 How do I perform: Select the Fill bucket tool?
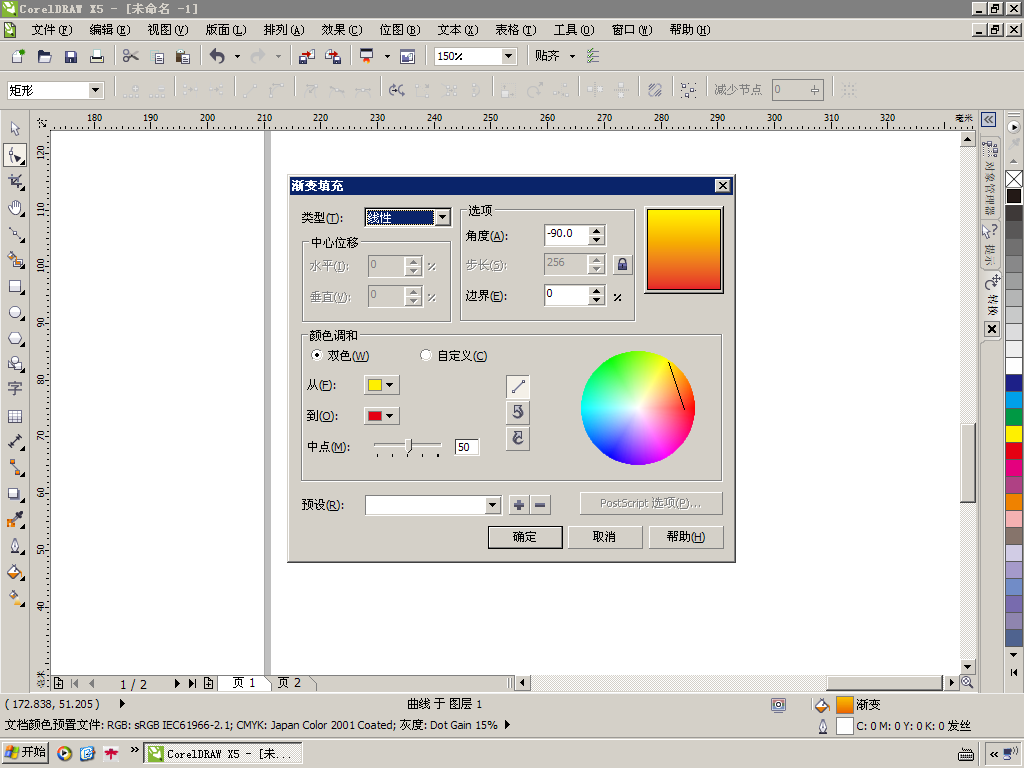click(x=15, y=573)
